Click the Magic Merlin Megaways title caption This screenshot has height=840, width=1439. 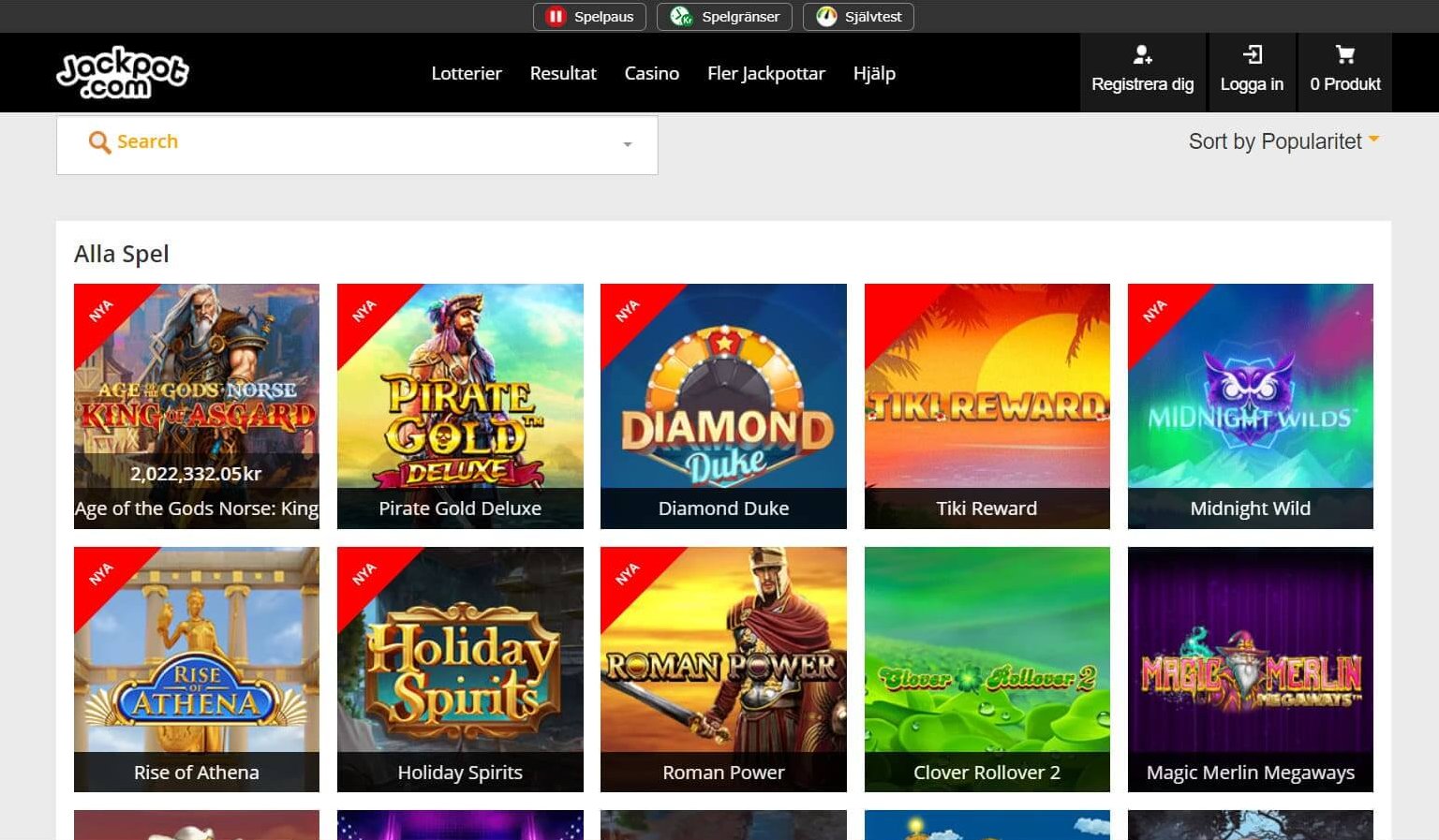point(1251,773)
